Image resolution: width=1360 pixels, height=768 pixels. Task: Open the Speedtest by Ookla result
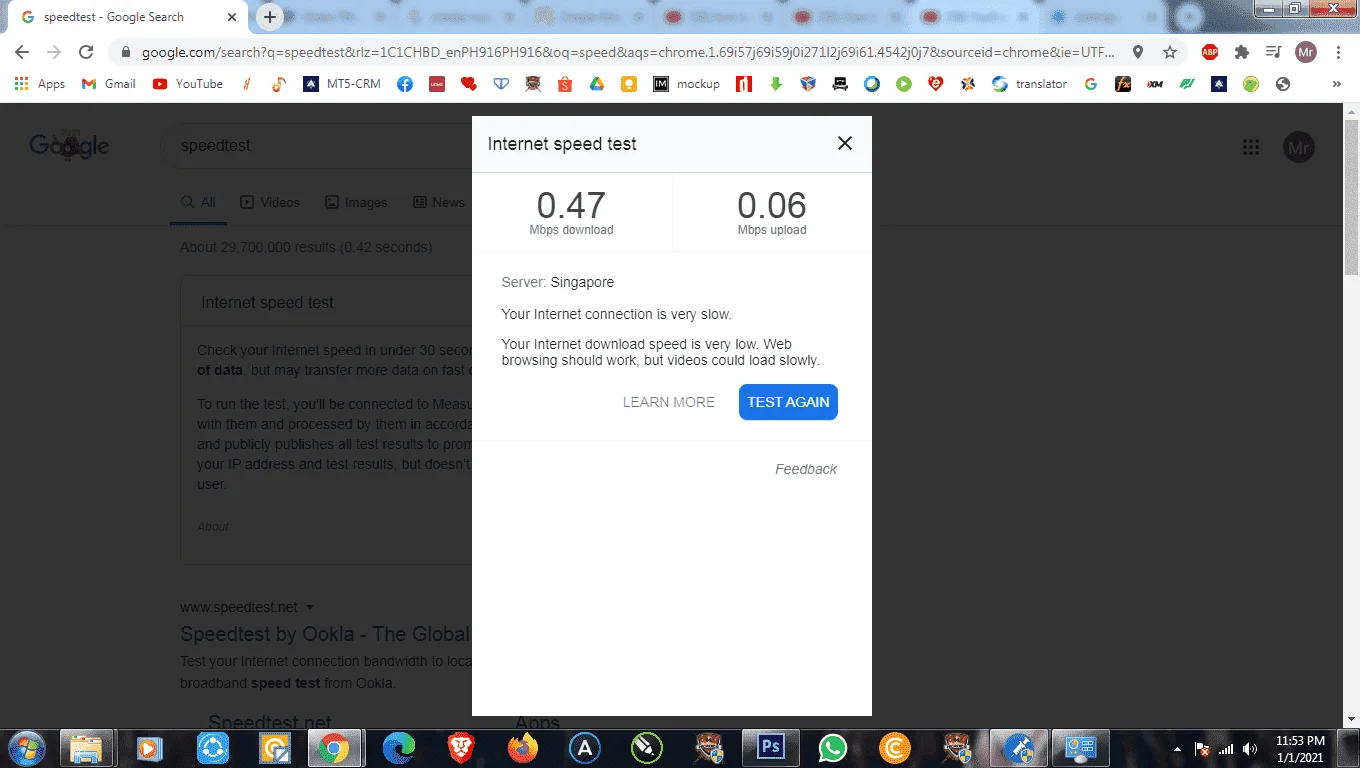coord(325,634)
